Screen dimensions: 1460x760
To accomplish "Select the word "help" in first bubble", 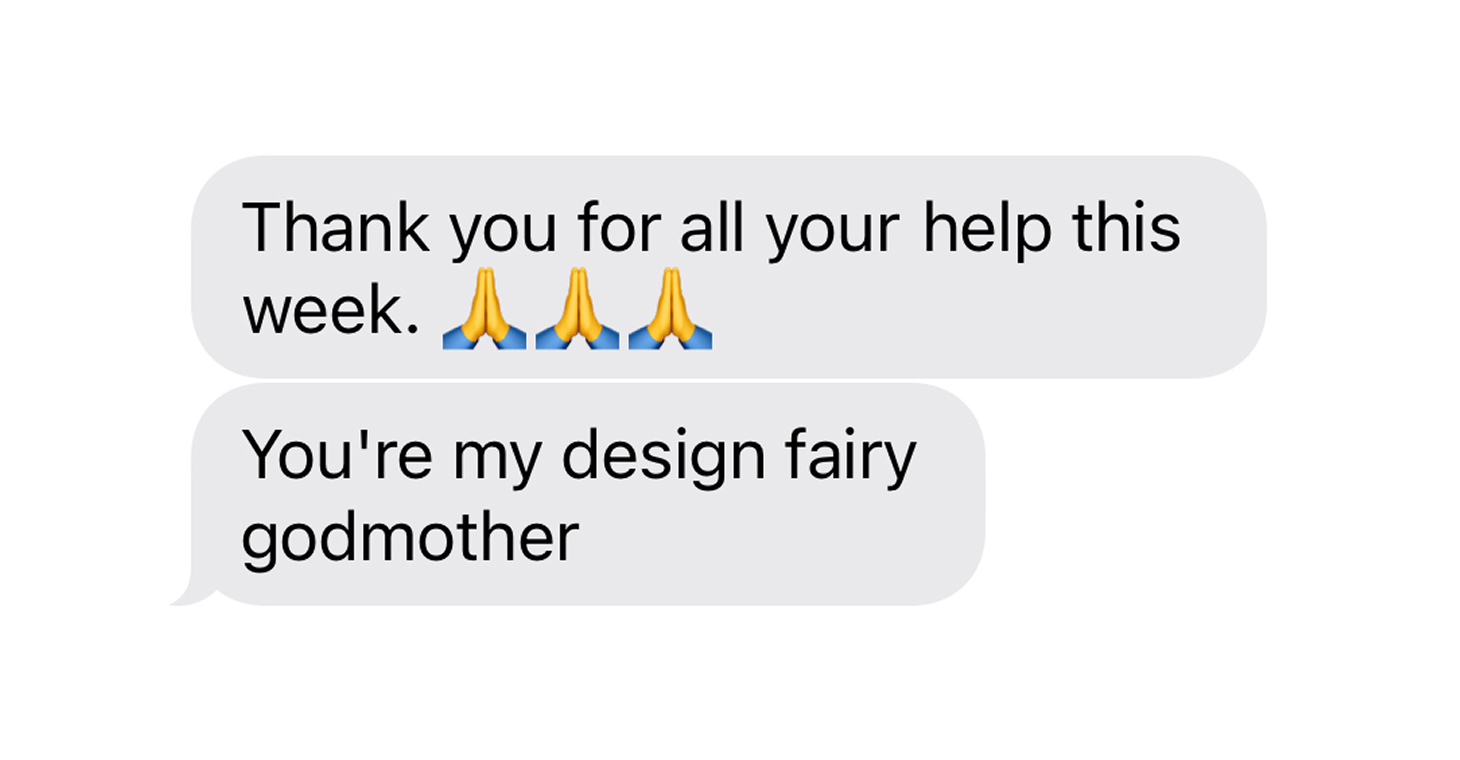I will click(987, 230).
